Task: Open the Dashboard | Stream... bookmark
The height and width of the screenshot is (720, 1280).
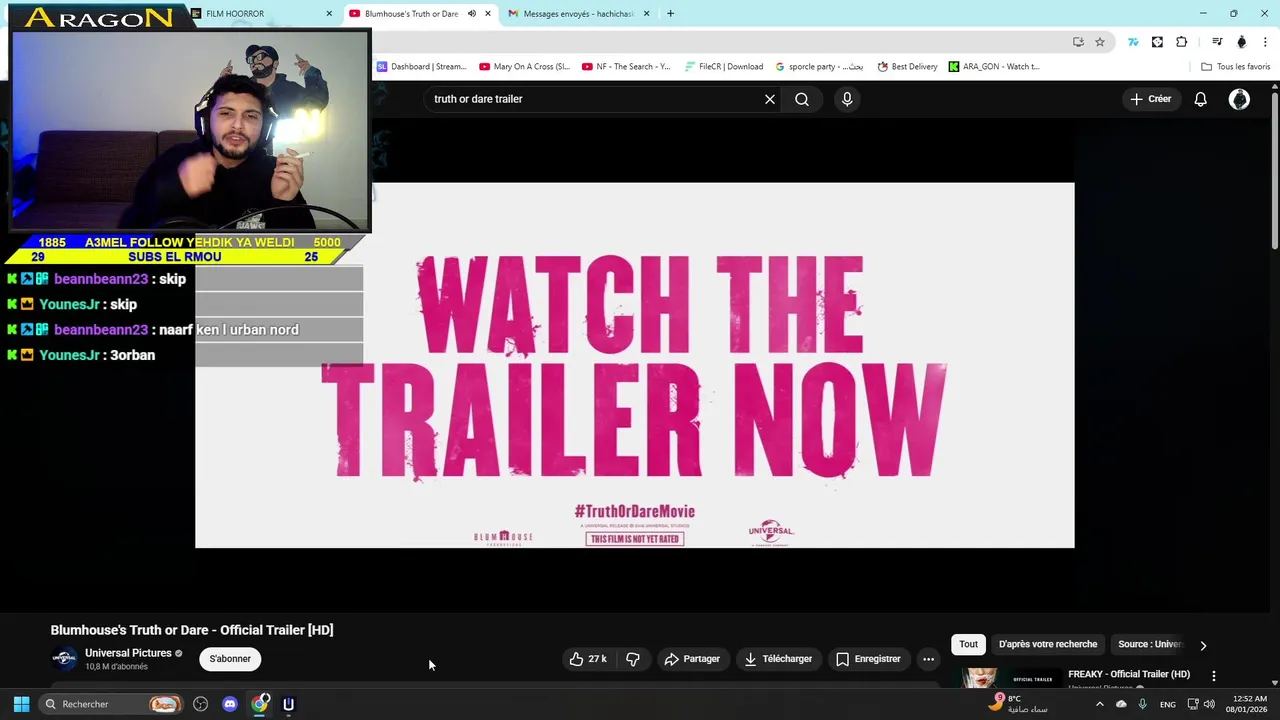Action: point(422,67)
